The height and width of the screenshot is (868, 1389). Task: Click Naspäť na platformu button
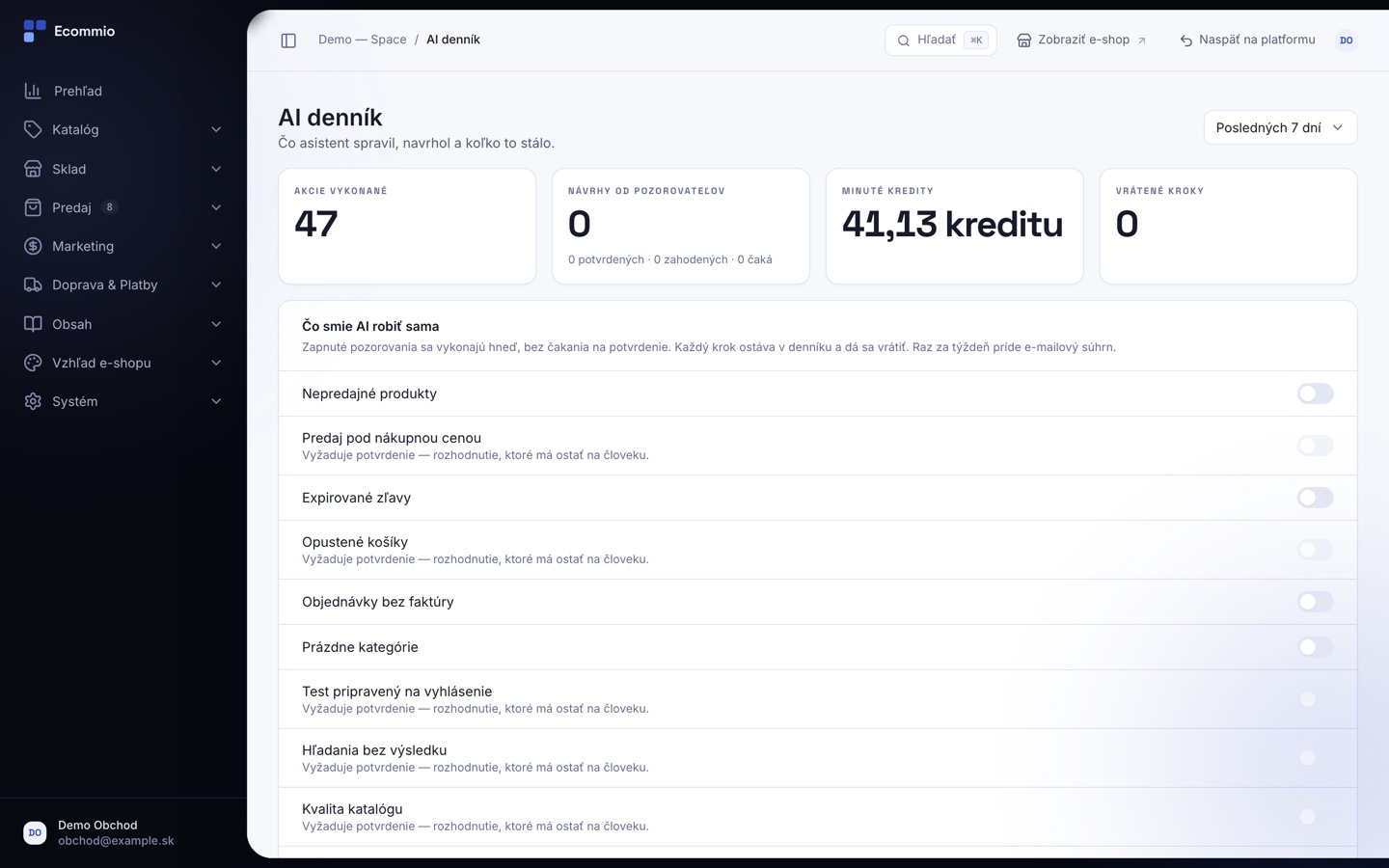point(1247,40)
